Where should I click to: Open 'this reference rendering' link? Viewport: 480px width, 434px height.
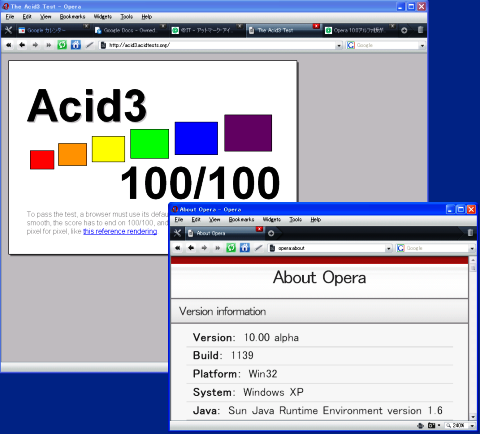click(x=120, y=231)
